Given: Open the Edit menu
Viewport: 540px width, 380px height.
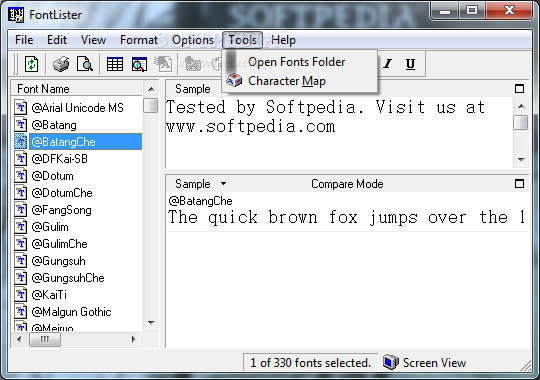Looking at the screenshot, I should [x=57, y=40].
